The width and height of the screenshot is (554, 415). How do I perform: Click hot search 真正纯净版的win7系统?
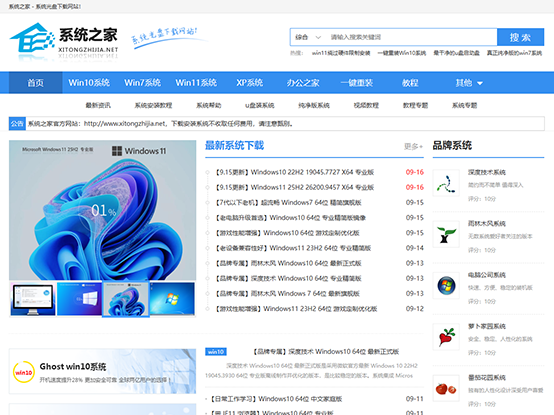[514, 53]
